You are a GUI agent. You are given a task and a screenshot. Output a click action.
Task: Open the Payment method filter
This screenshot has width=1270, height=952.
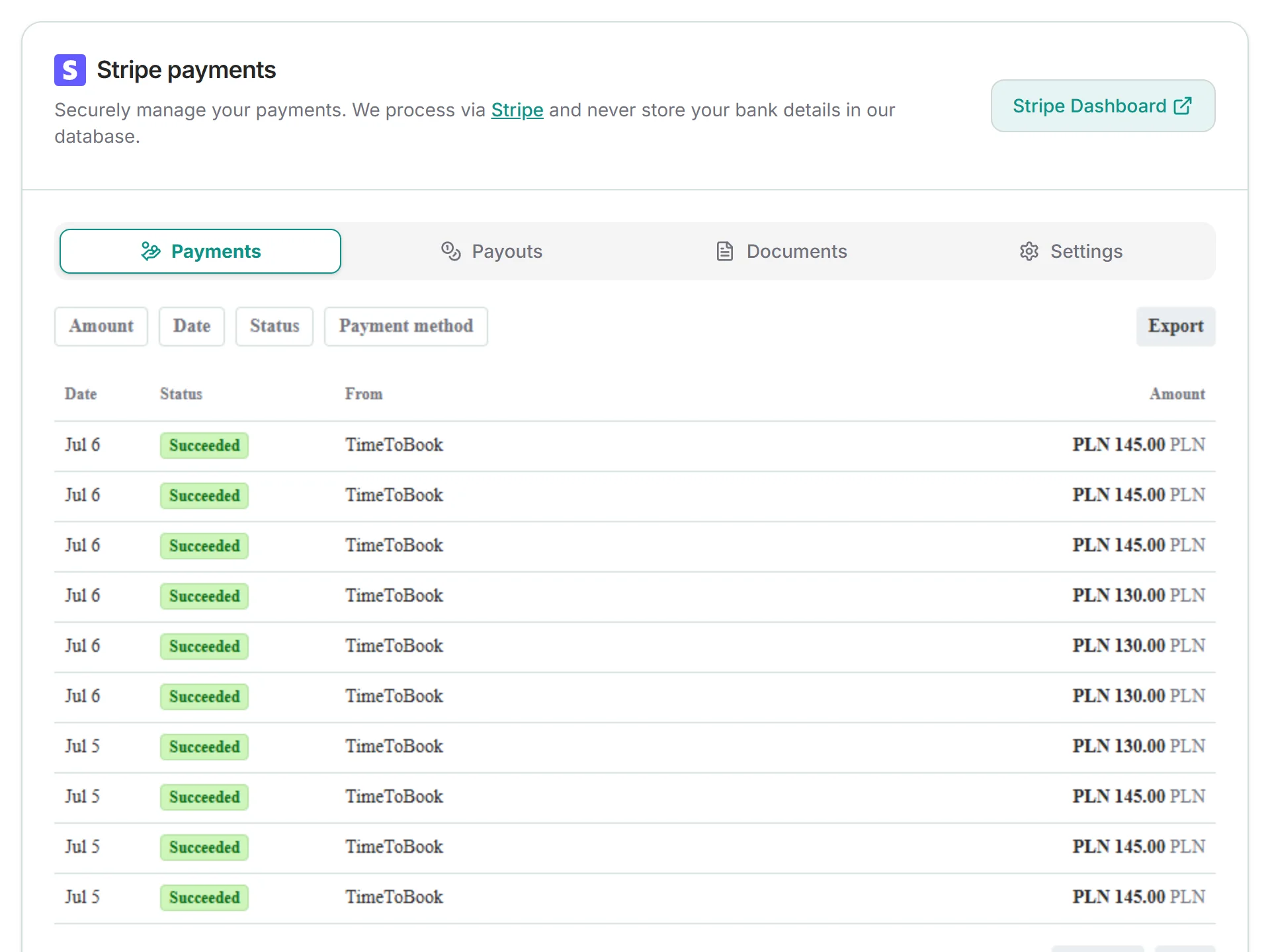coord(406,326)
